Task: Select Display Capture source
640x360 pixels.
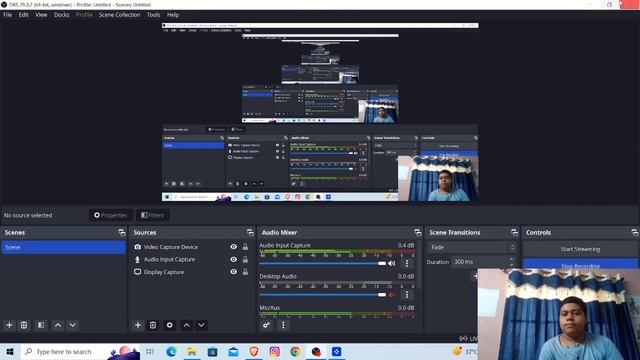Action: (x=164, y=272)
